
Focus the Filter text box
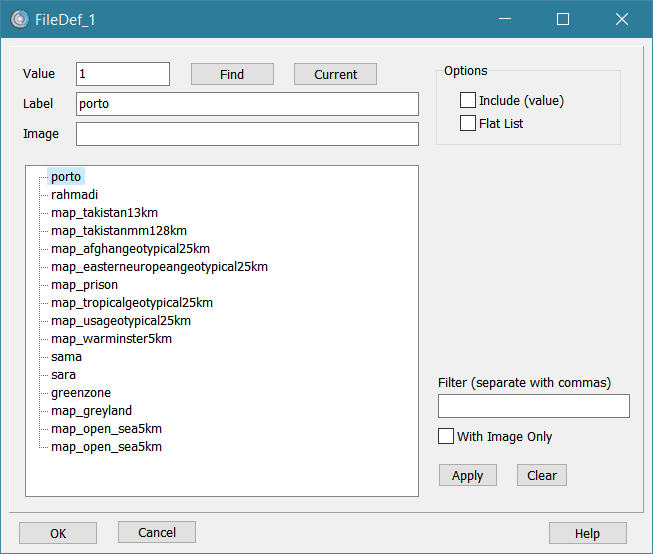(x=533, y=405)
